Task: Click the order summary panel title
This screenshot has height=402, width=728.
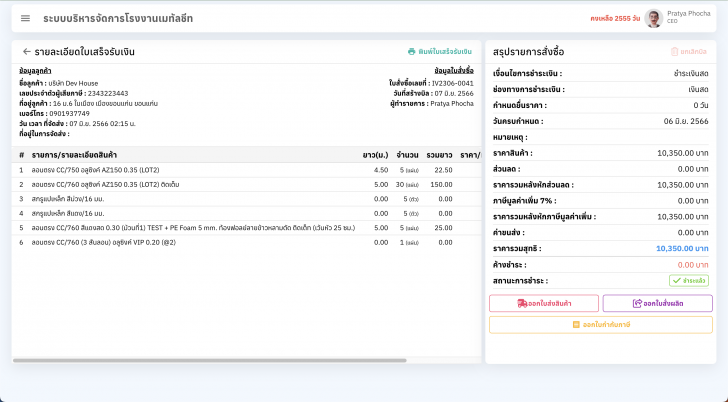Action: pos(528,52)
